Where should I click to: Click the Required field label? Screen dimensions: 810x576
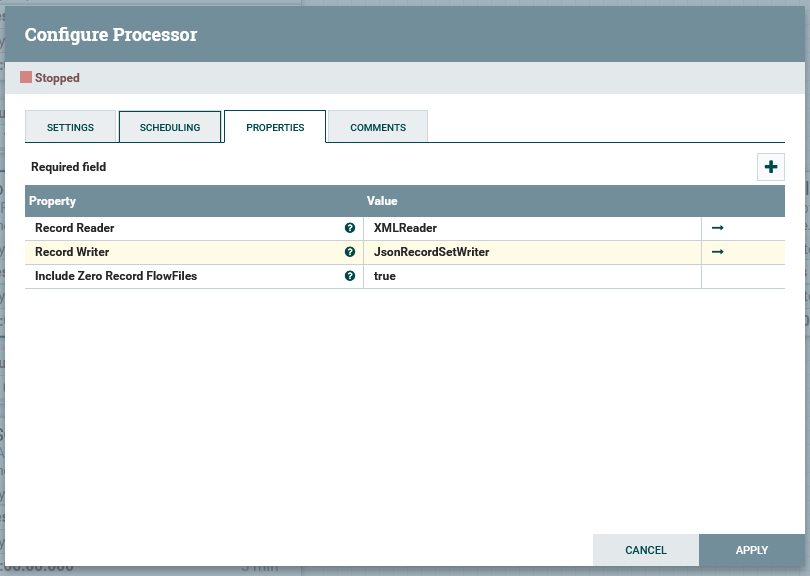(68, 167)
